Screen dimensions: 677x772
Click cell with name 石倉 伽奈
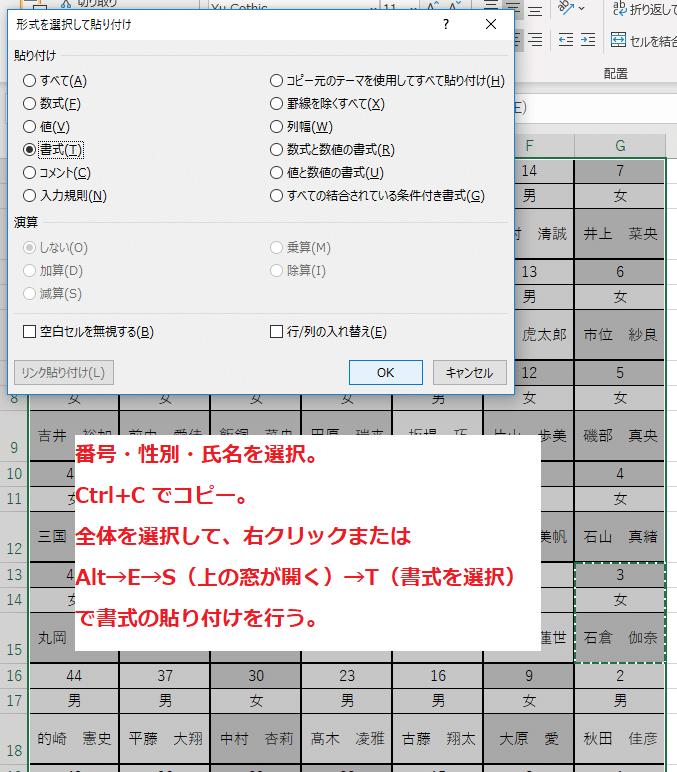coord(620,638)
